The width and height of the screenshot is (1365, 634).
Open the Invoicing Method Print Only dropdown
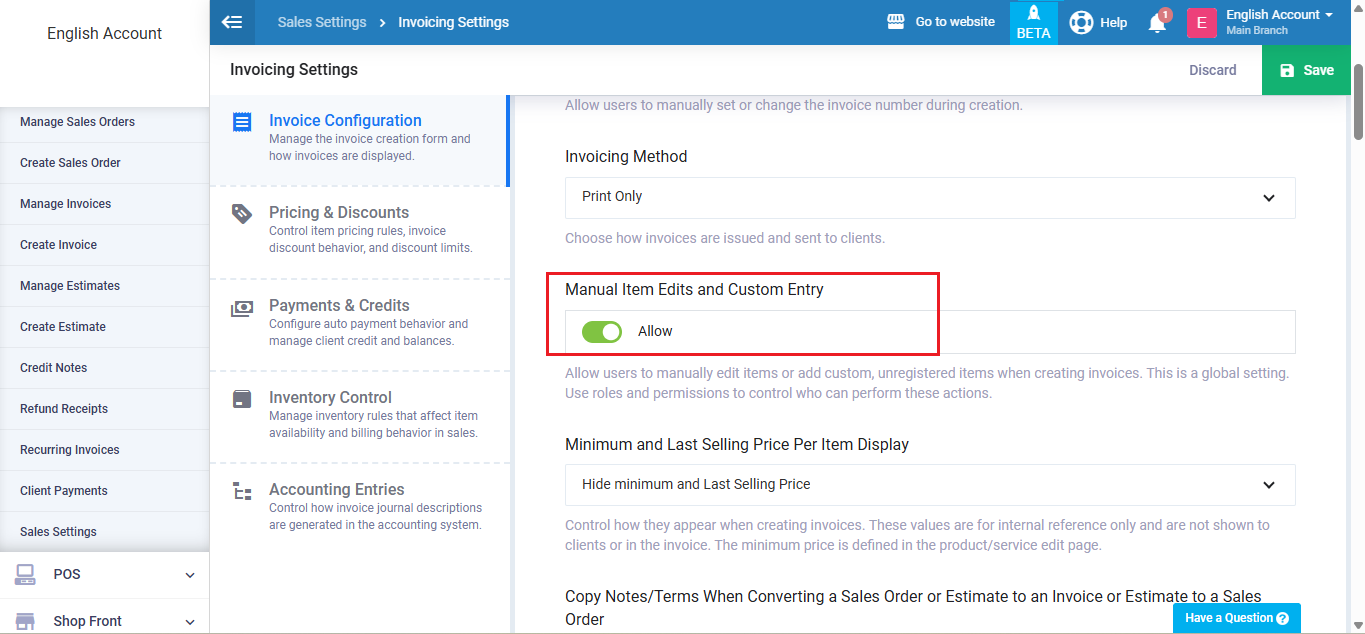pos(929,198)
